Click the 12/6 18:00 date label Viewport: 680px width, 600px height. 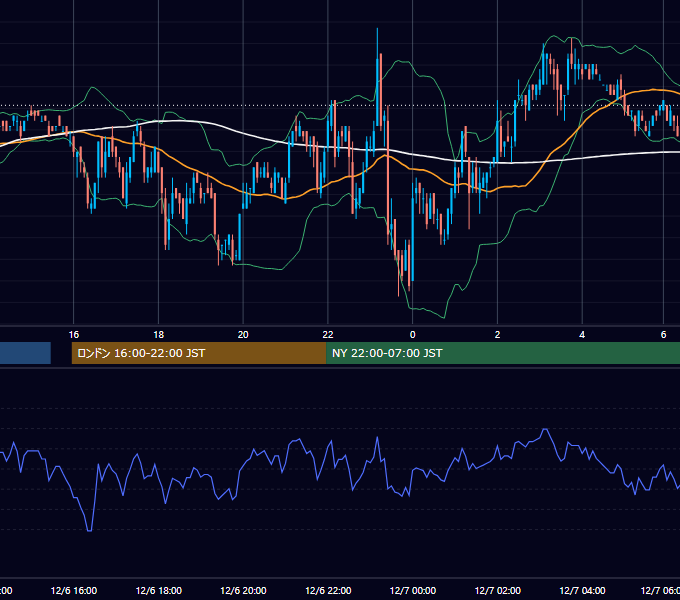(x=159, y=591)
